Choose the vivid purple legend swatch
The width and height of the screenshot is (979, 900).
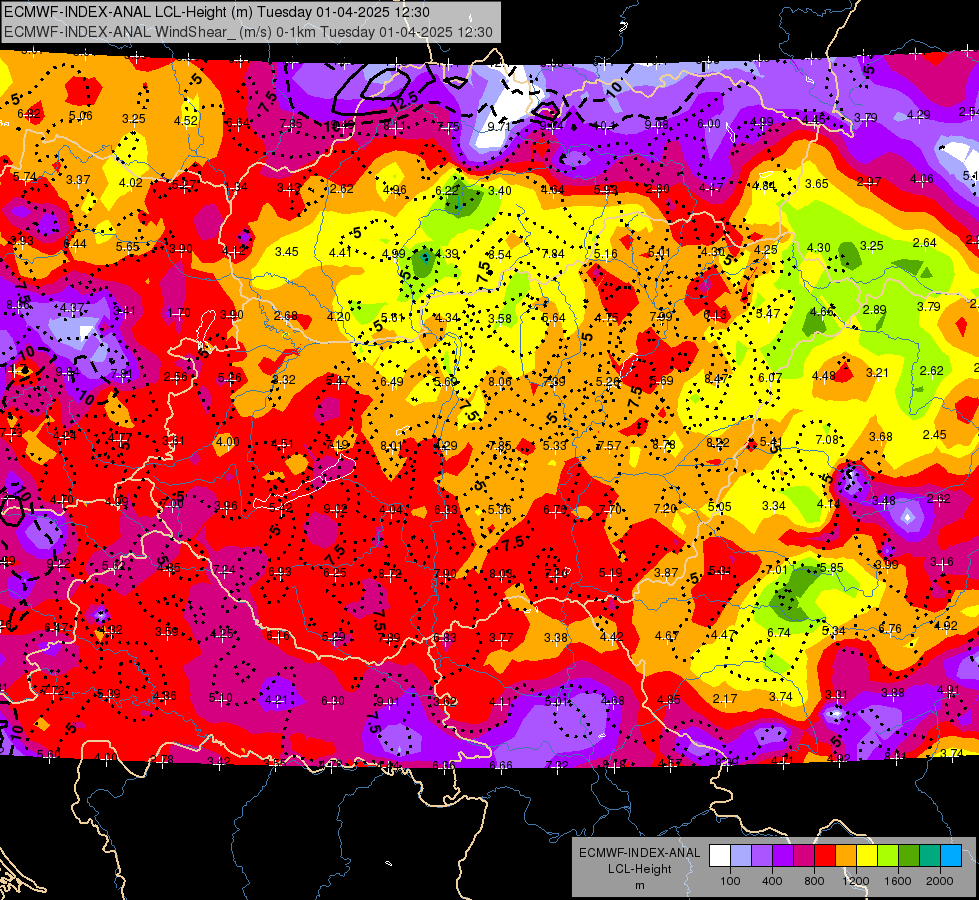(783, 856)
